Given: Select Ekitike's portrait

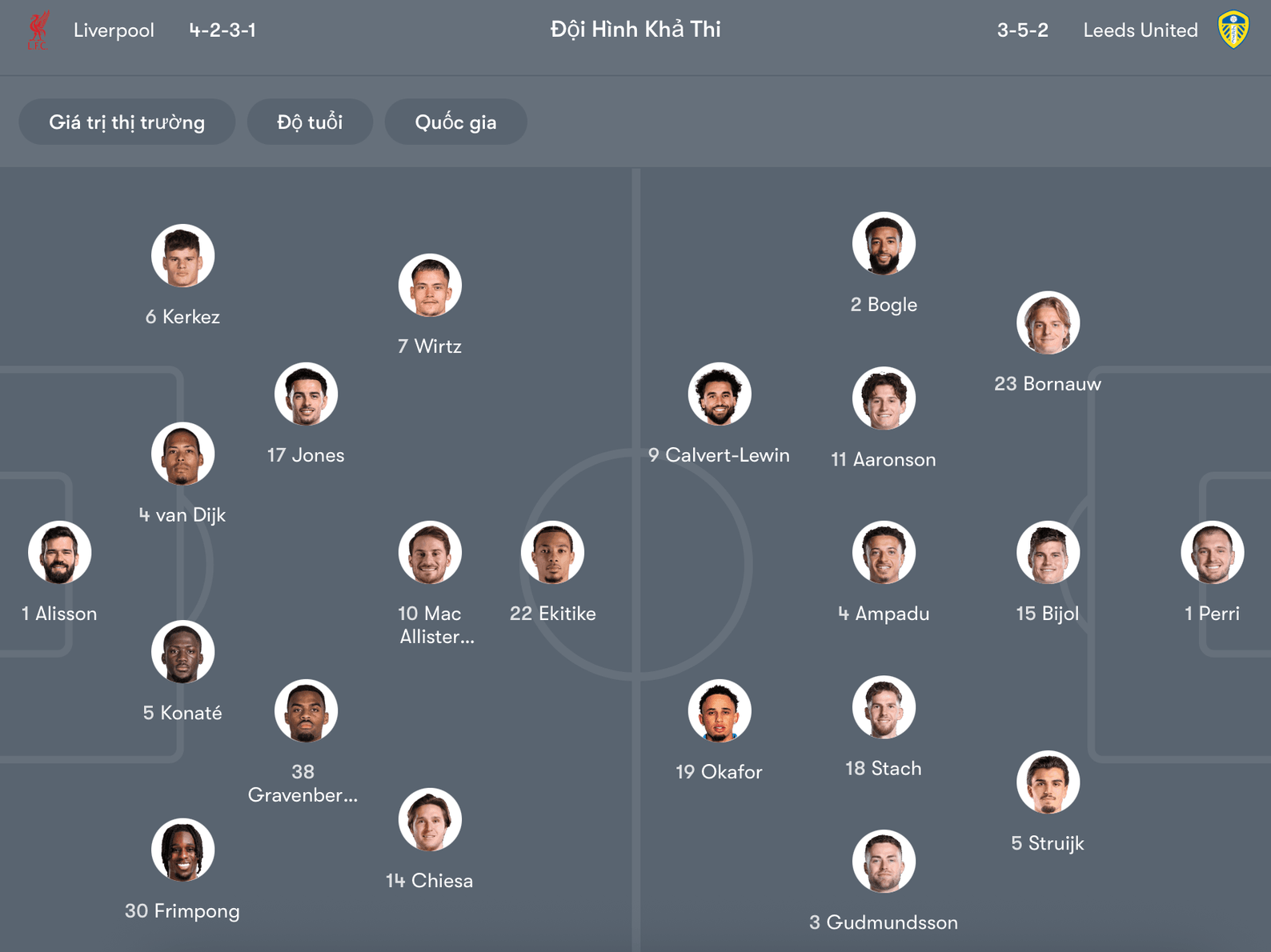Looking at the screenshot, I should pos(553,551).
